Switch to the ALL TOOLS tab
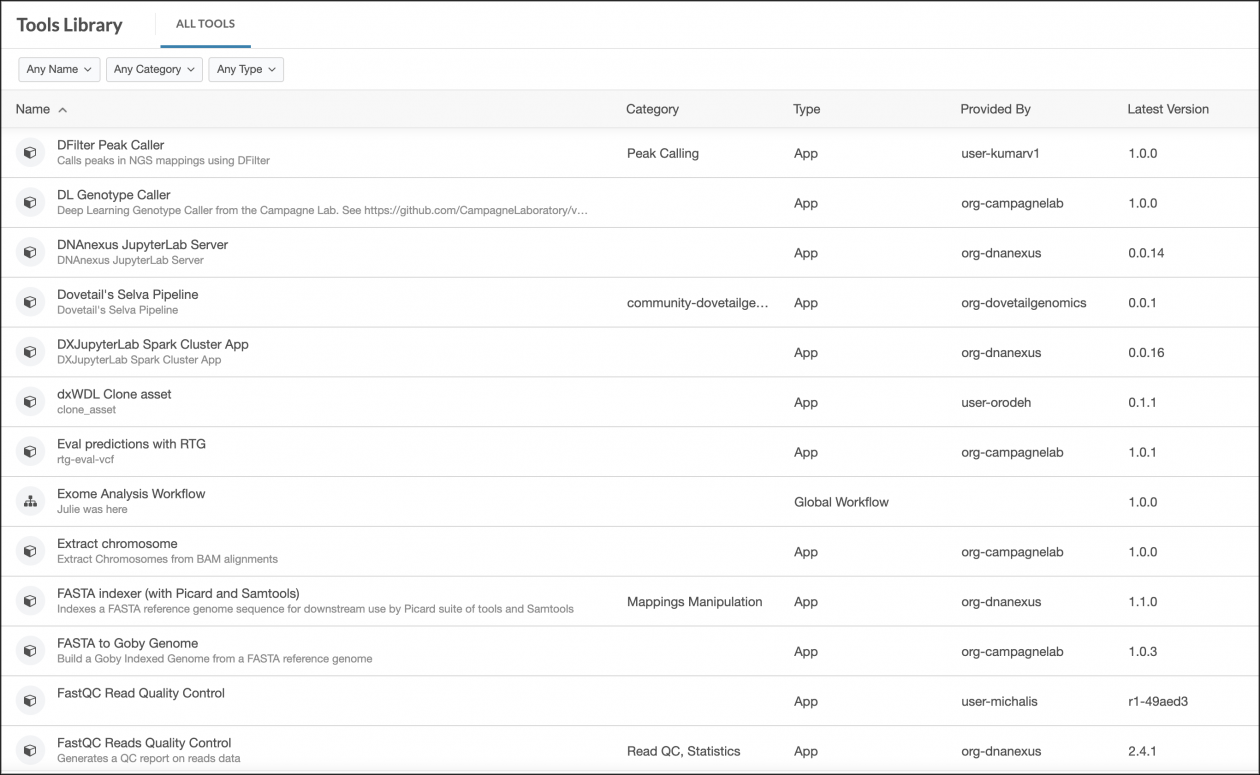Screen dimensions: 1260x775 pos(205,24)
